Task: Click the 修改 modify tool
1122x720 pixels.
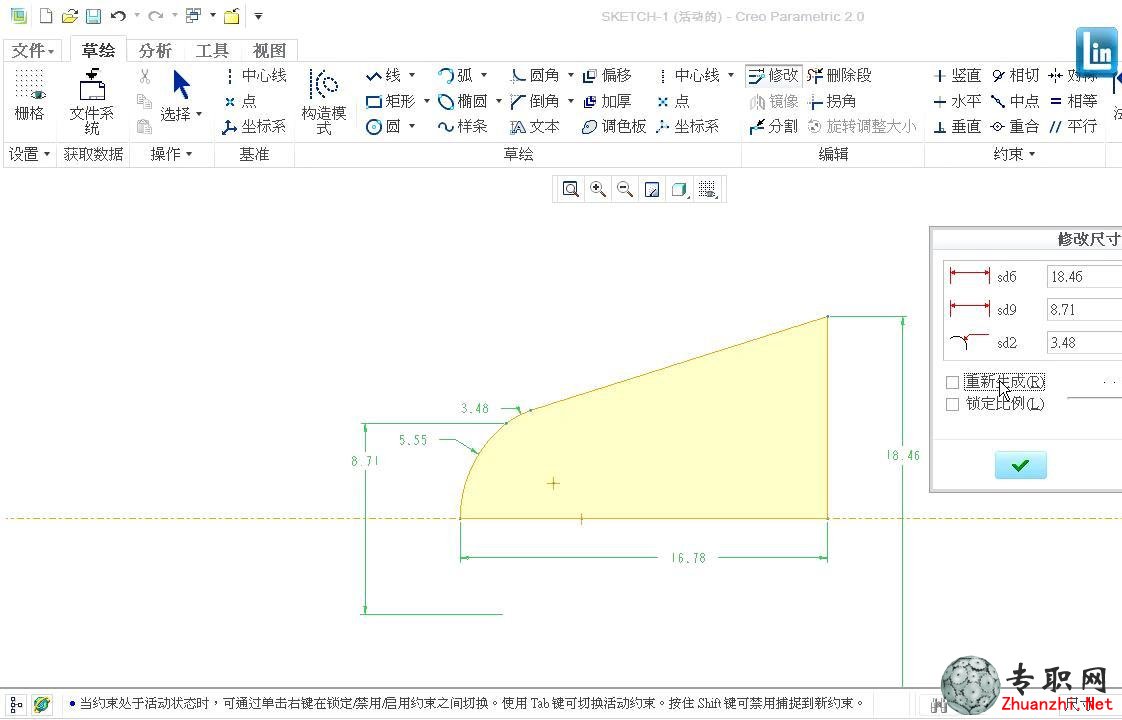Action: [773, 75]
